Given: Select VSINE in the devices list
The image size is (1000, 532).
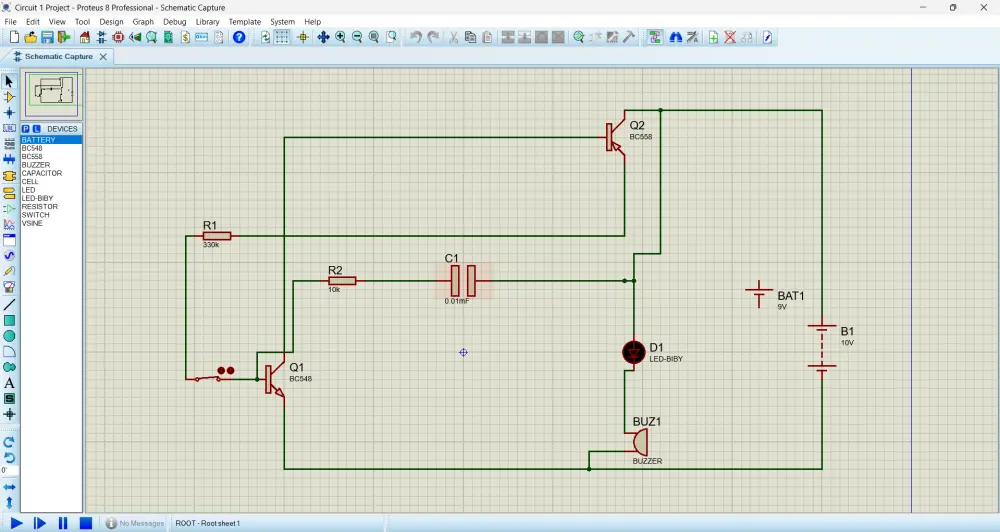Looking at the screenshot, I should pyautogui.click(x=51, y=223).
